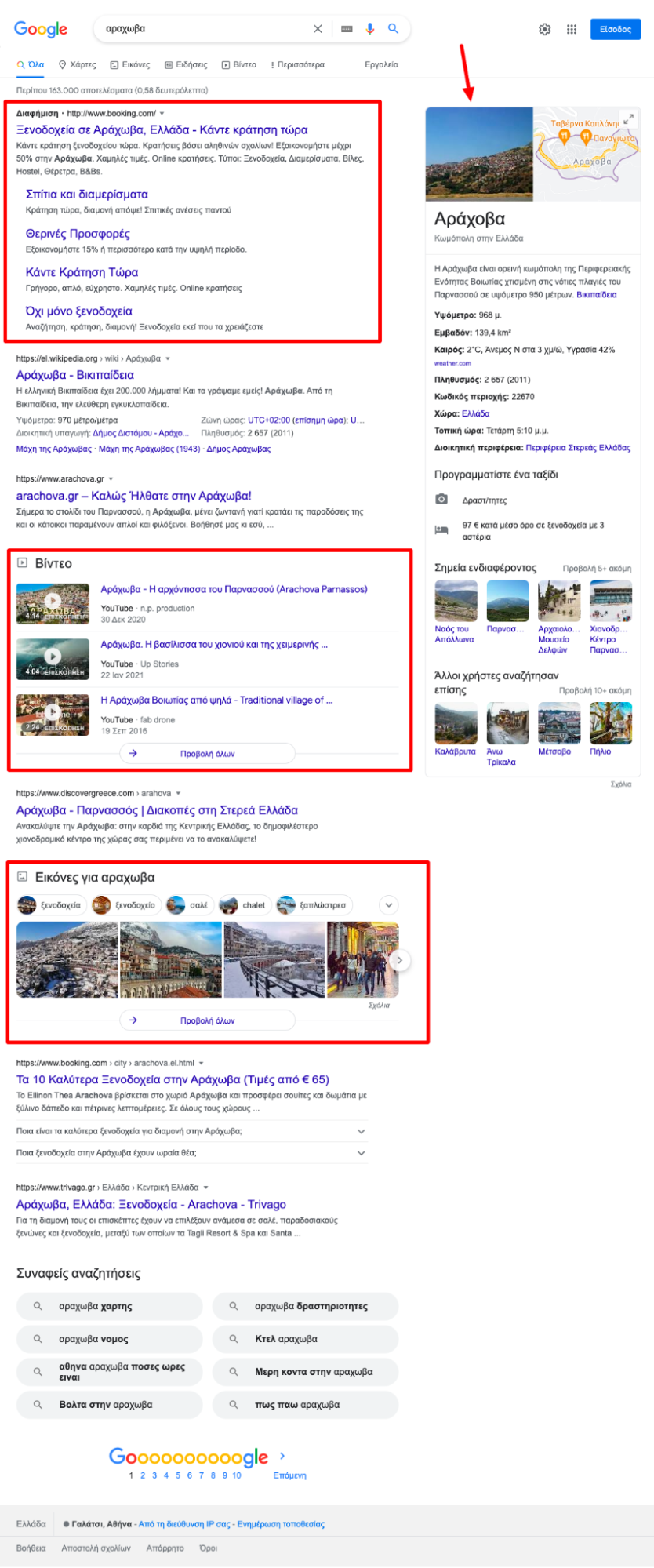This screenshot has width=654, height=1568.
Task: Switch to the Ειδήσεις tab
Action: coord(186,65)
